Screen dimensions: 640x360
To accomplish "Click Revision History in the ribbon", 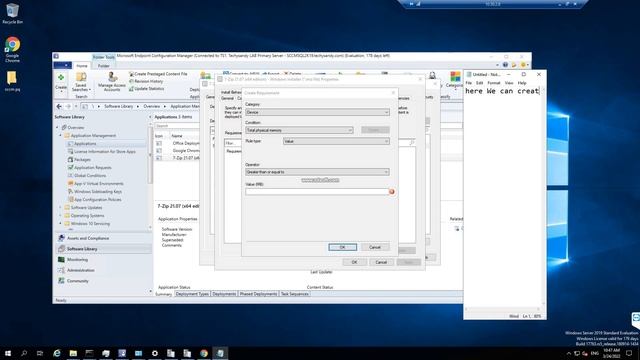I will click(x=146, y=81).
